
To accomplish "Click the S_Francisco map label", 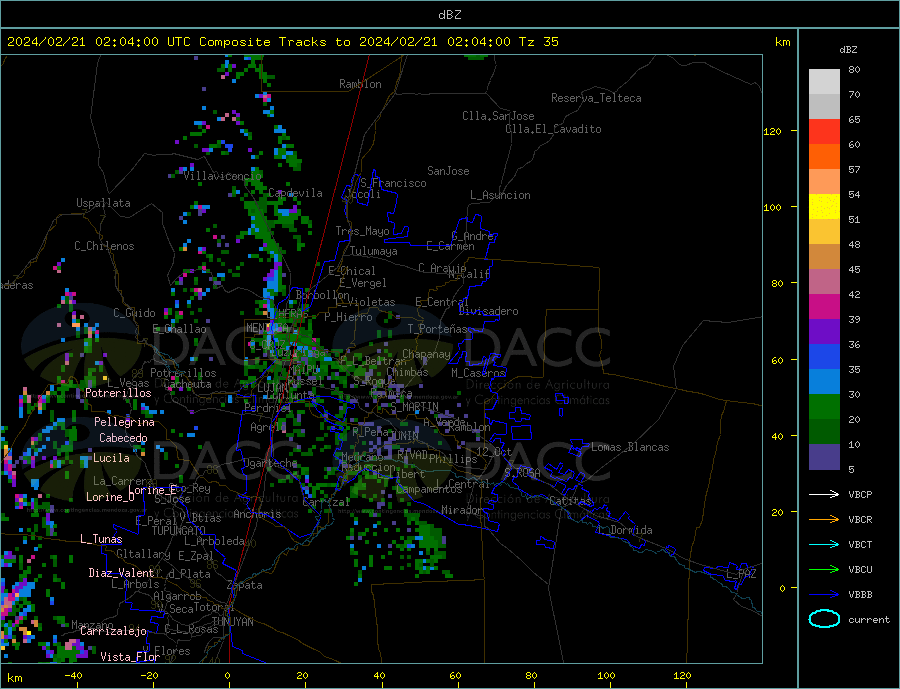I will (393, 183).
